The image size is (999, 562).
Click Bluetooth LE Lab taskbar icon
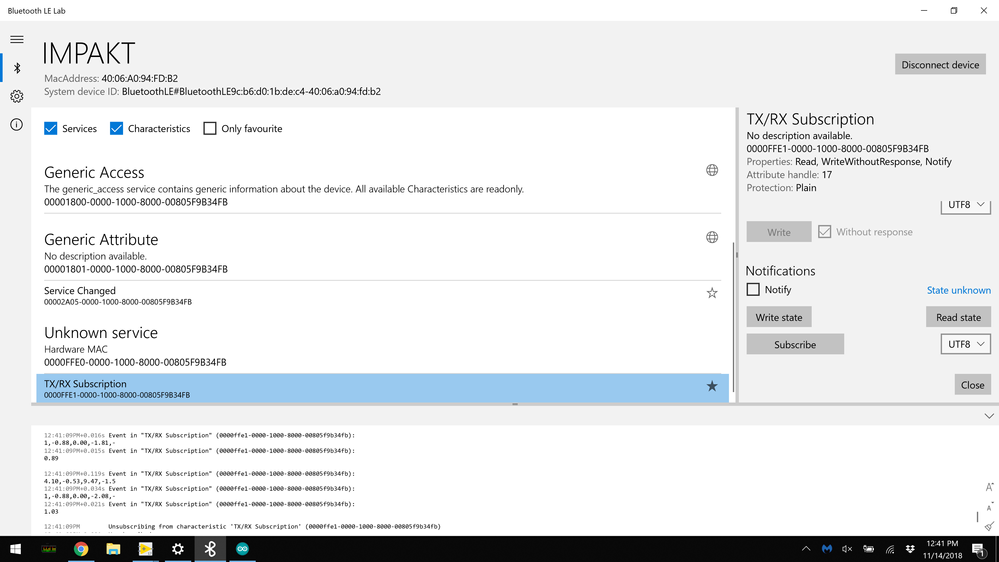click(x=210, y=549)
